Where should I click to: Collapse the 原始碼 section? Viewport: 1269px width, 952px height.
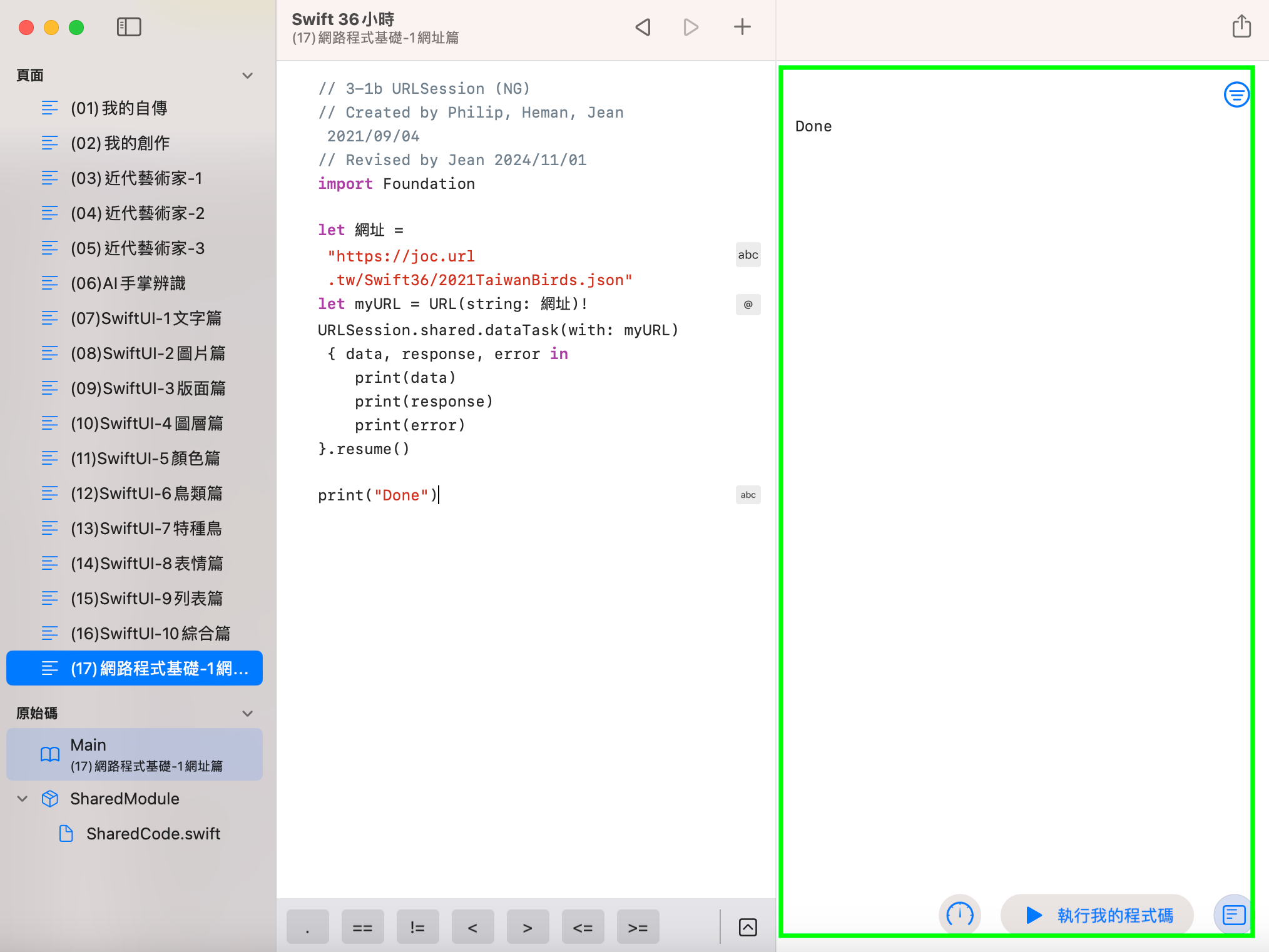(248, 714)
